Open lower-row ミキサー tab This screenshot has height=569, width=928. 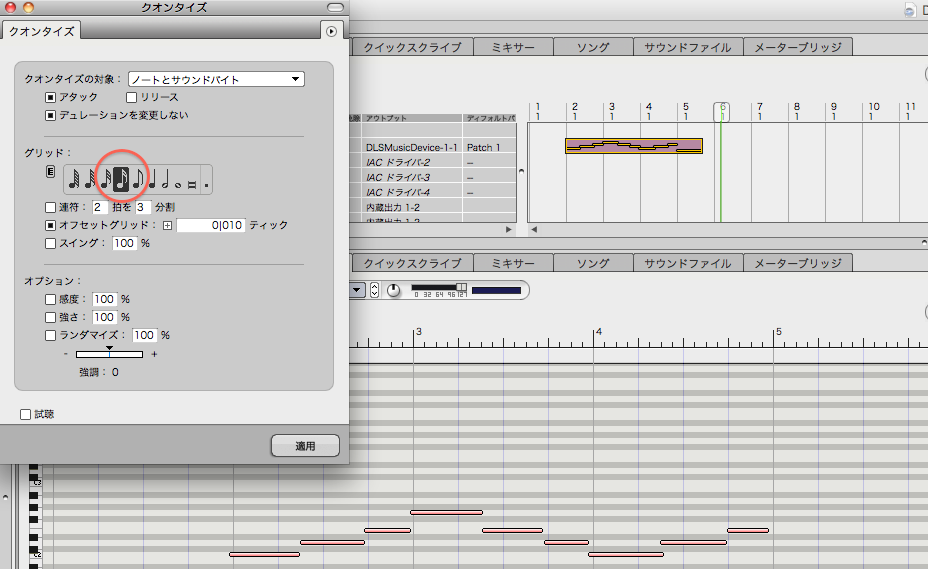click(513, 263)
